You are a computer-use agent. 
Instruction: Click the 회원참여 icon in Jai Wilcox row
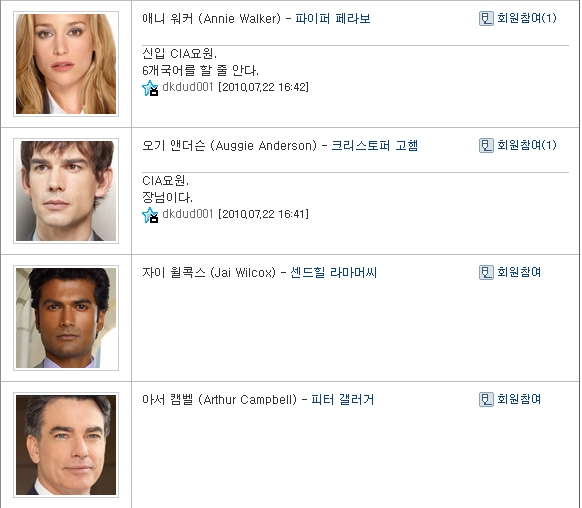click(x=486, y=272)
